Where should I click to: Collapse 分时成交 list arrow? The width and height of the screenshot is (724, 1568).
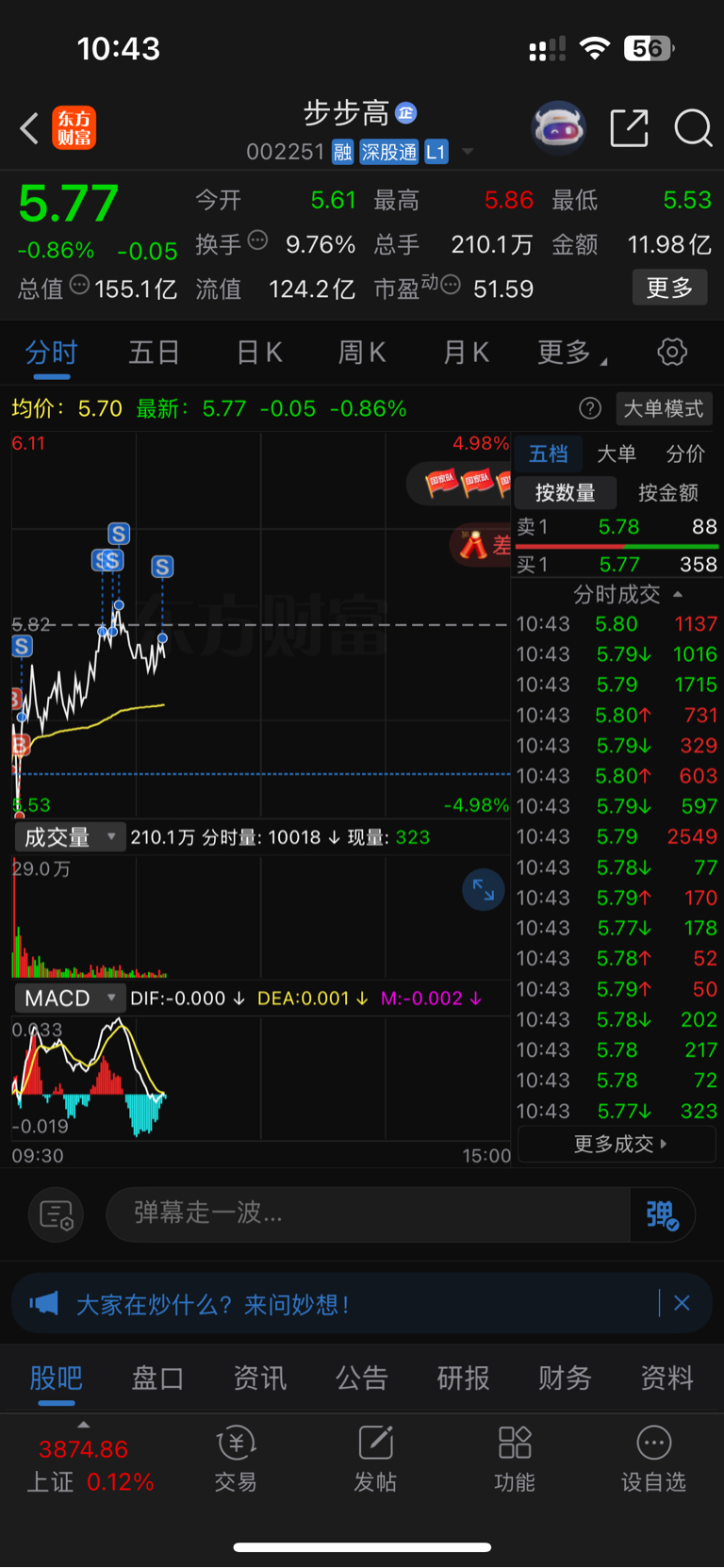pos(678,594)
